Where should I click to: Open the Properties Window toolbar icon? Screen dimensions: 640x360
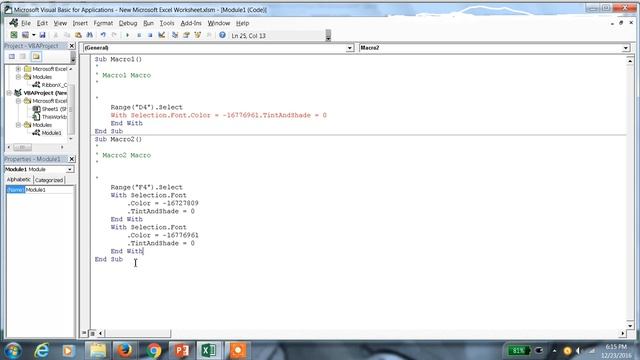coord(186,35)
